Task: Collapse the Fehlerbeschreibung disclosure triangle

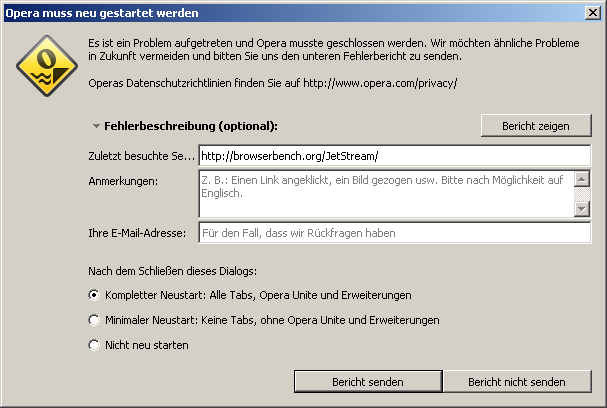Action: point(96,126)
